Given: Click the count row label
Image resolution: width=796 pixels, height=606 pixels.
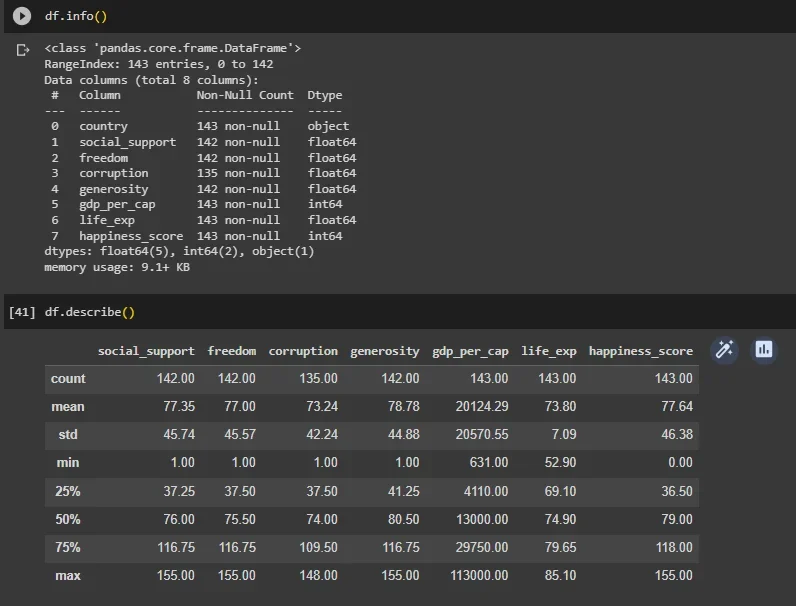Looking at the screenshot, I should tap(68, 379).
